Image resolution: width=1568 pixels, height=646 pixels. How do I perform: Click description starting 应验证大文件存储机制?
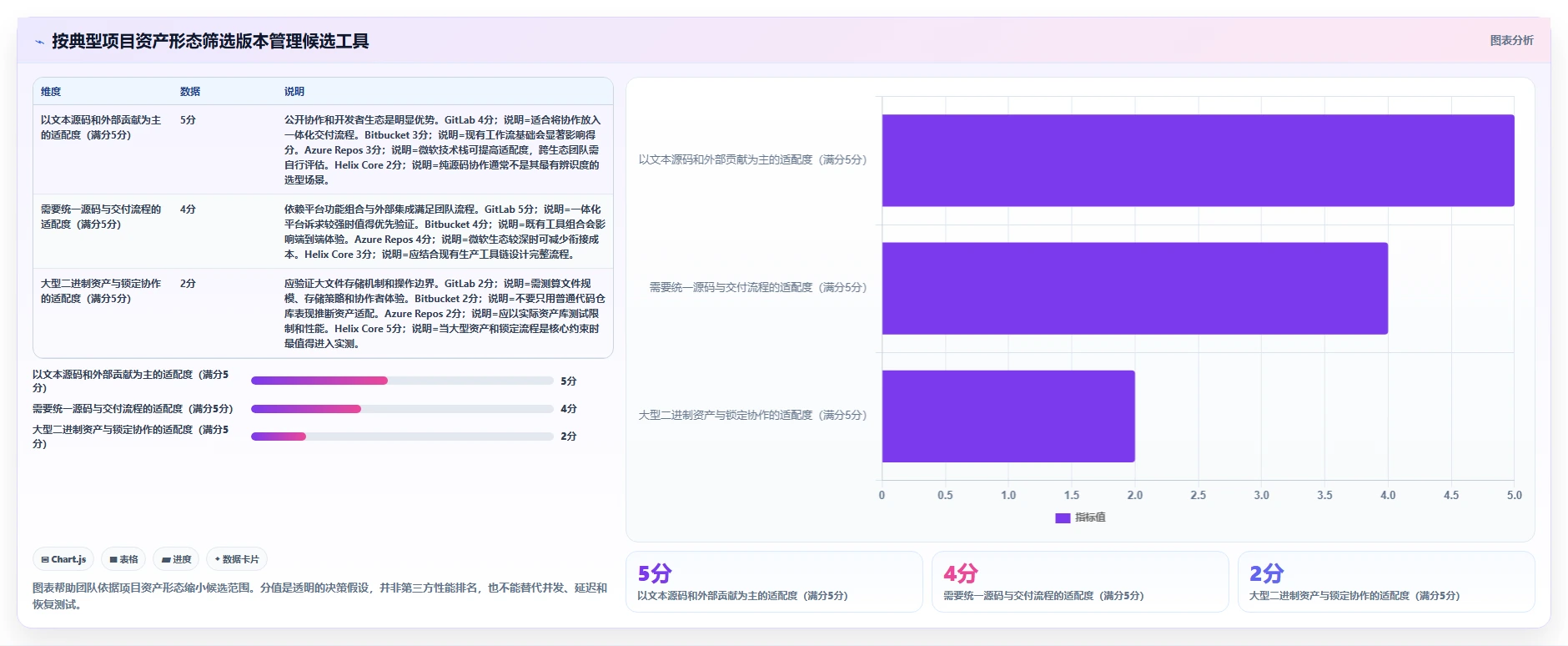445,314
